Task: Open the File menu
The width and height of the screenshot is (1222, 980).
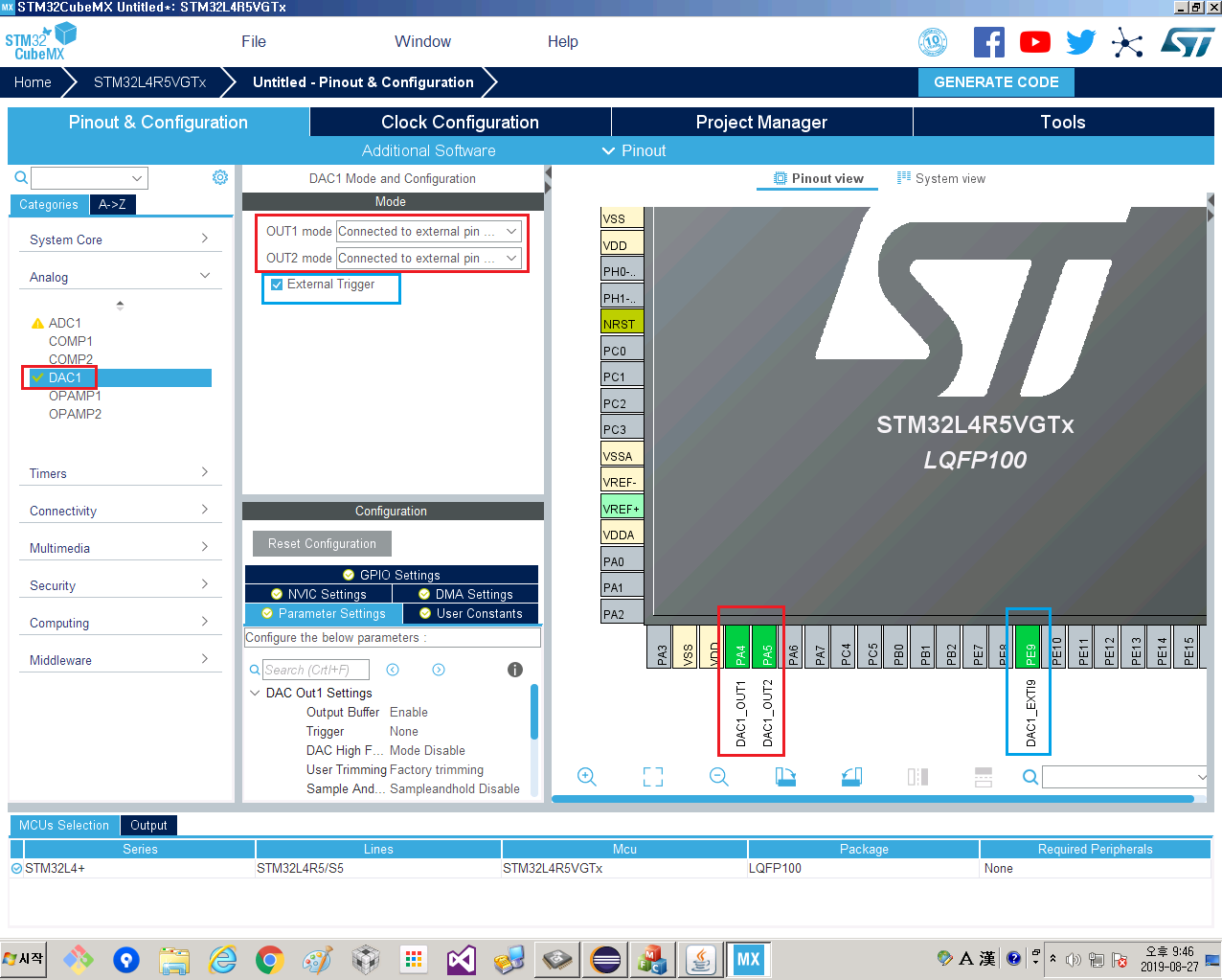Action: pyautogui.click(x=254, y=41)
